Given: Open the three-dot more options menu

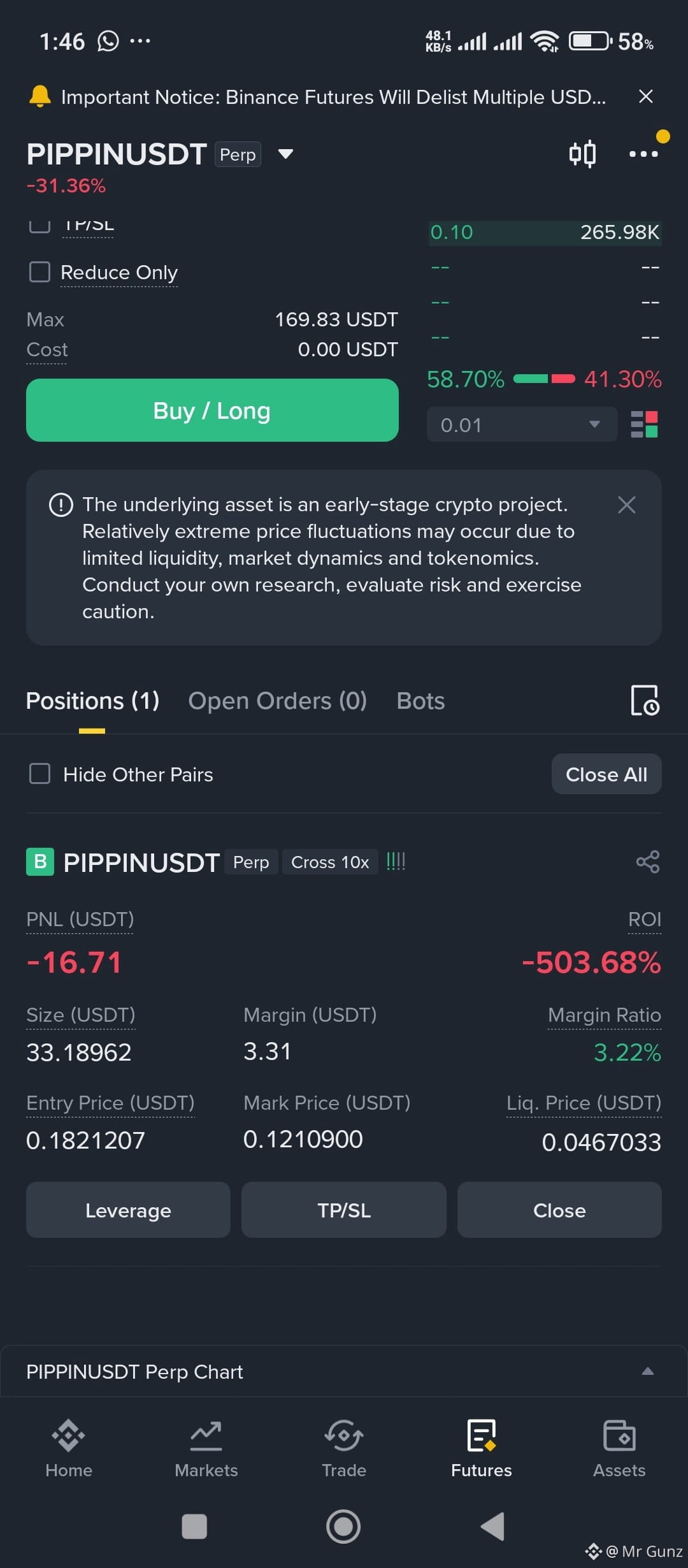Looking at the screenshot, I should 643,154.
